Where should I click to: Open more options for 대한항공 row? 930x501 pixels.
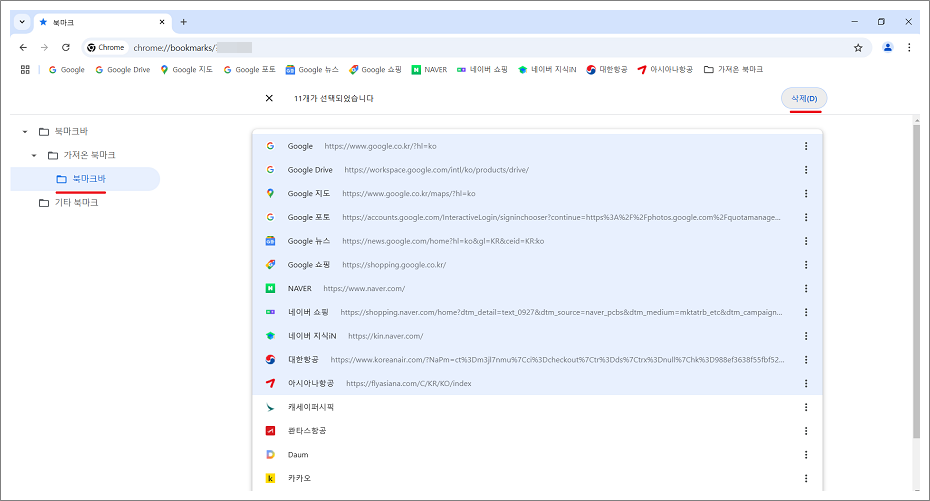pos(805,359)
